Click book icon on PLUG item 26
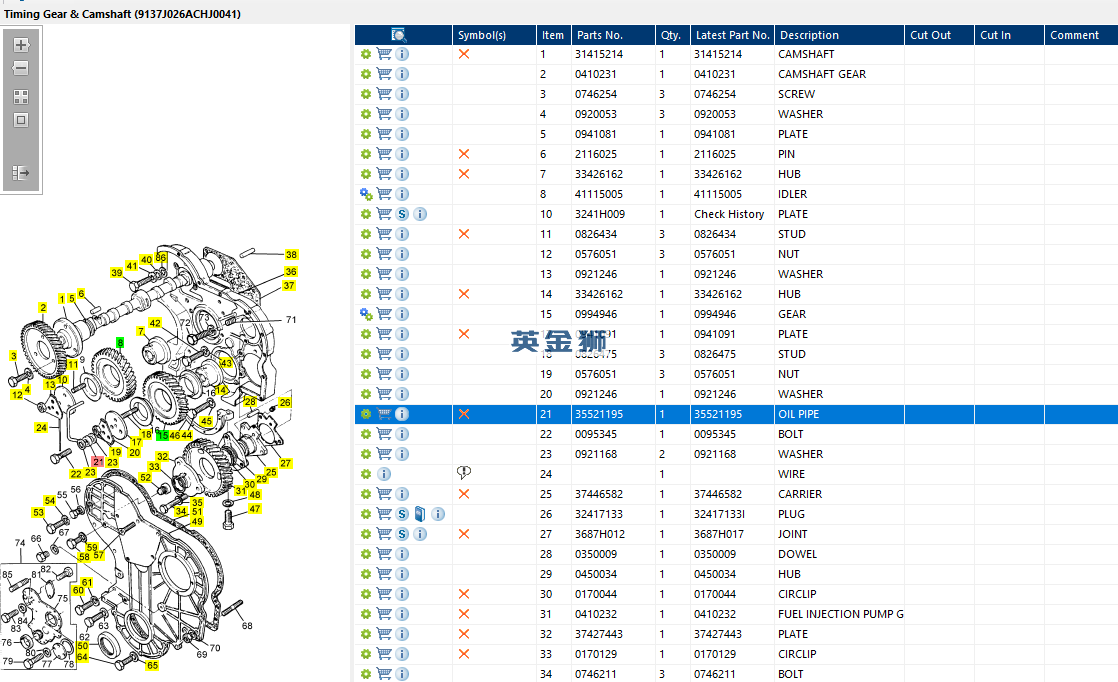The image size is (1118, 682). 420,514
